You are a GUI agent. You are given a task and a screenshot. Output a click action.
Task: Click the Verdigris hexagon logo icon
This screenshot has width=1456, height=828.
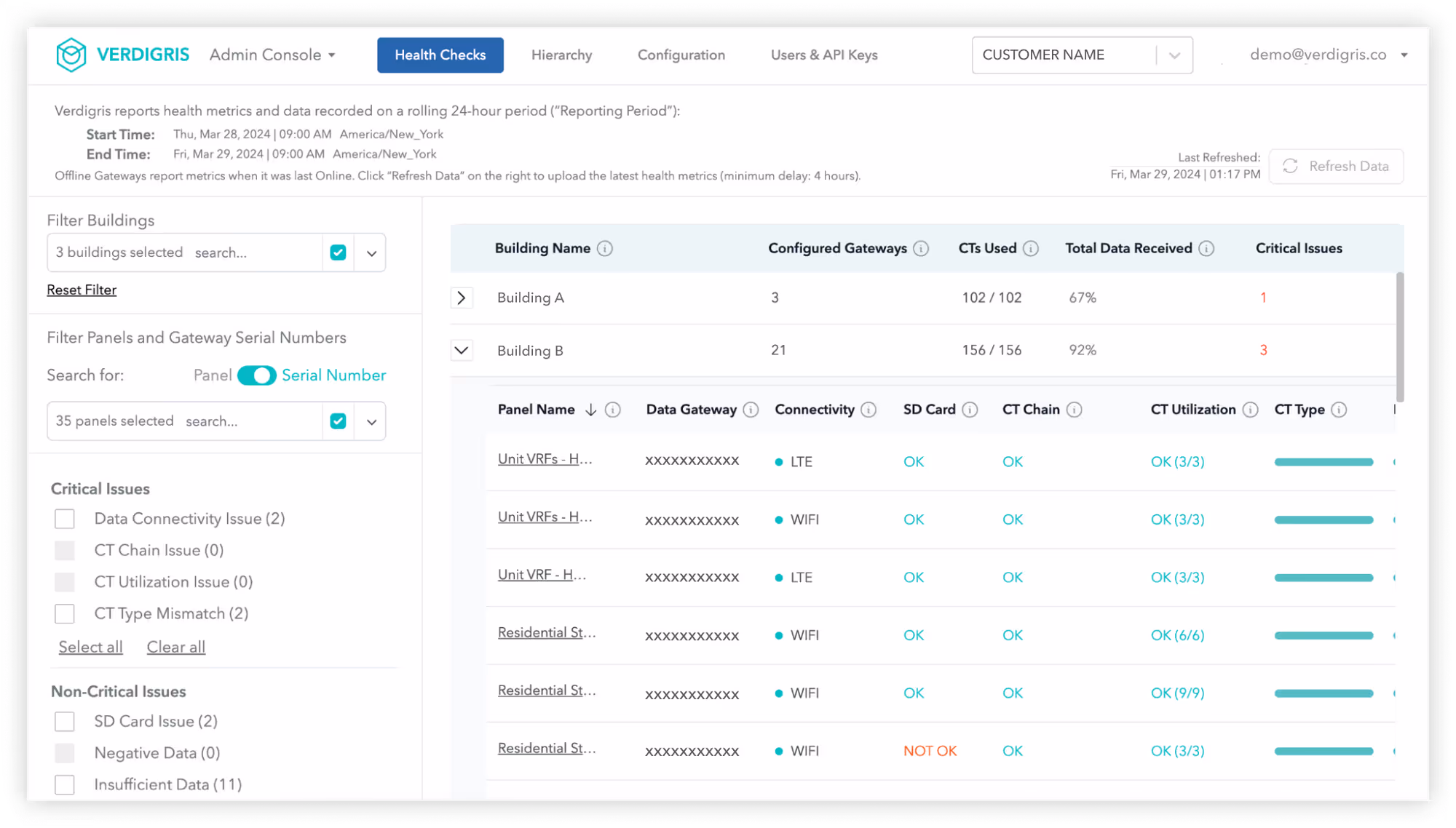click(x=71, y=55)
